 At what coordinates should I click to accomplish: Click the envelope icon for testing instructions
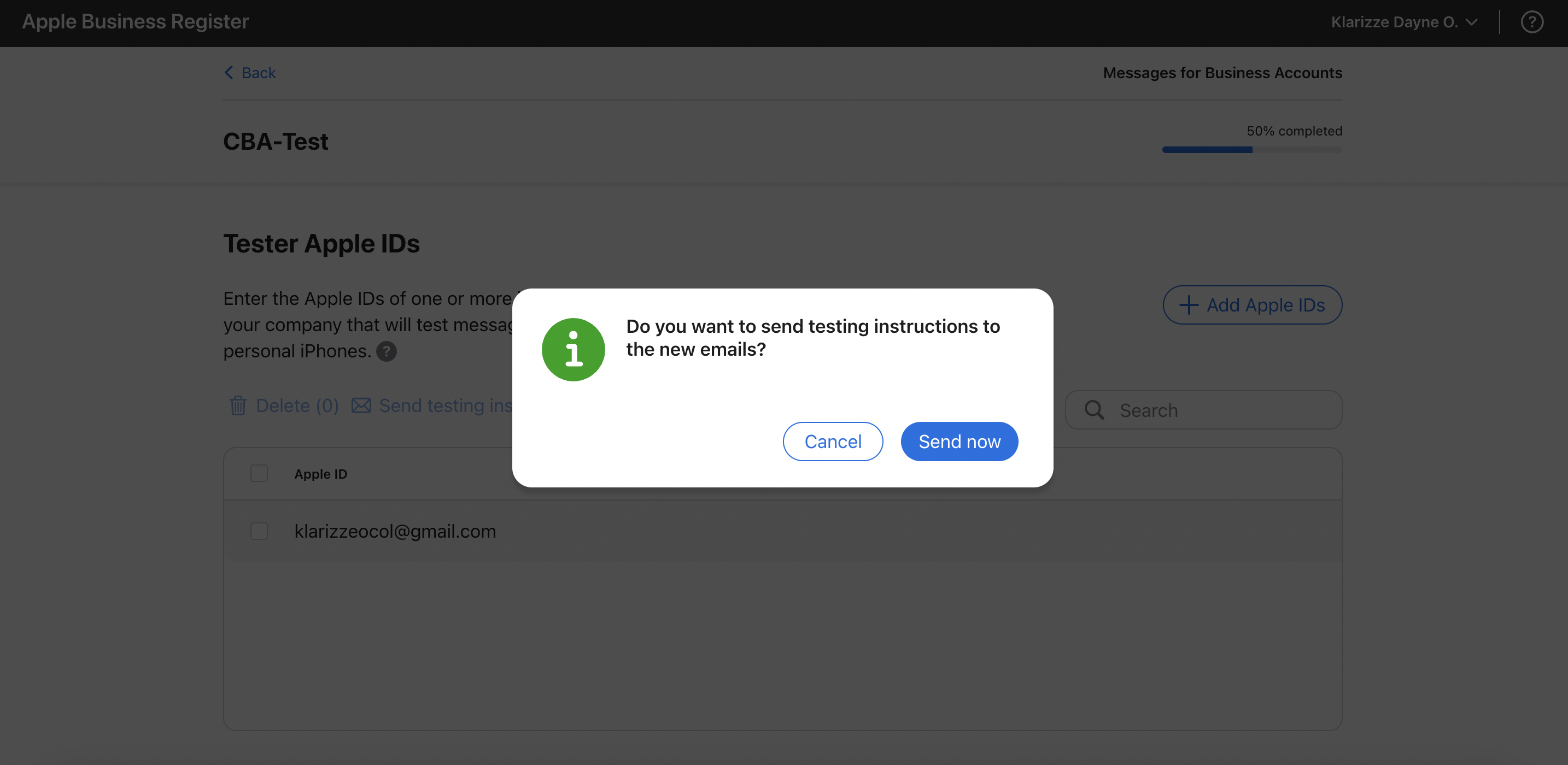[x=361, y=405]
